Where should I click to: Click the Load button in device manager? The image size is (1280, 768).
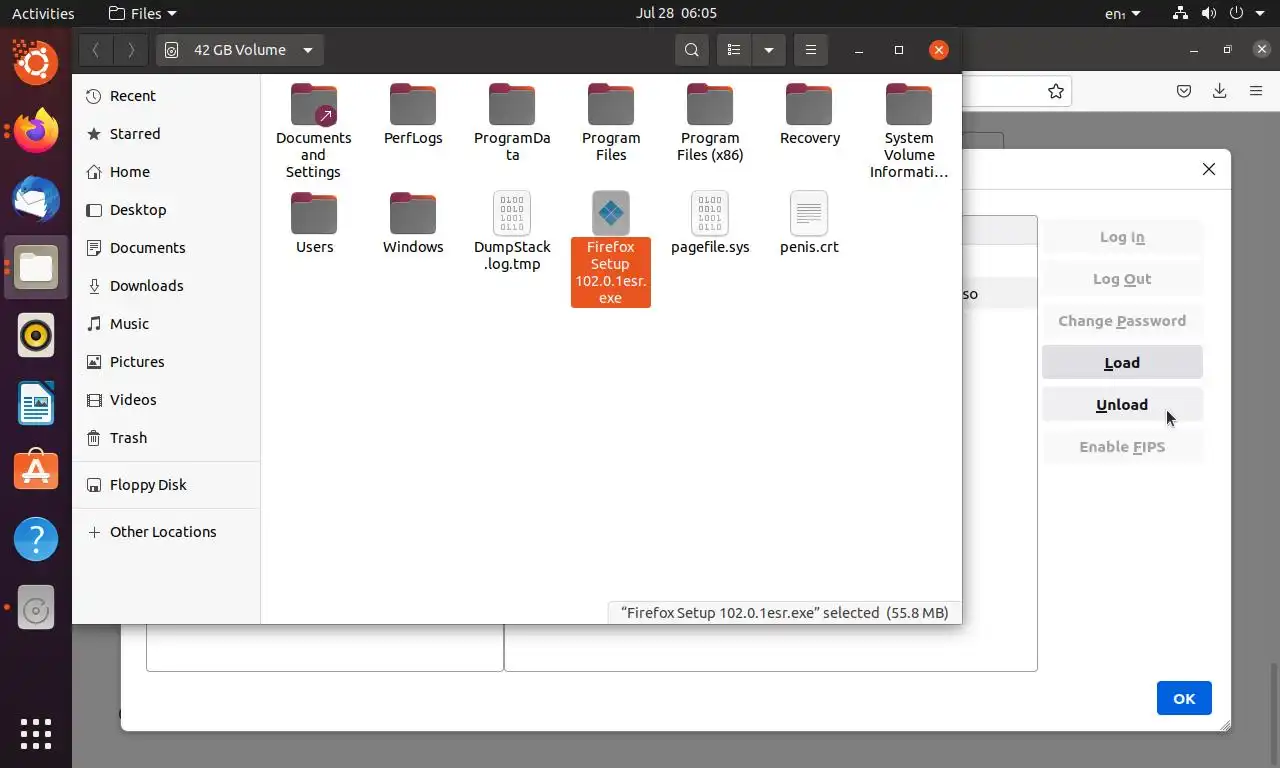(1122, 363)
